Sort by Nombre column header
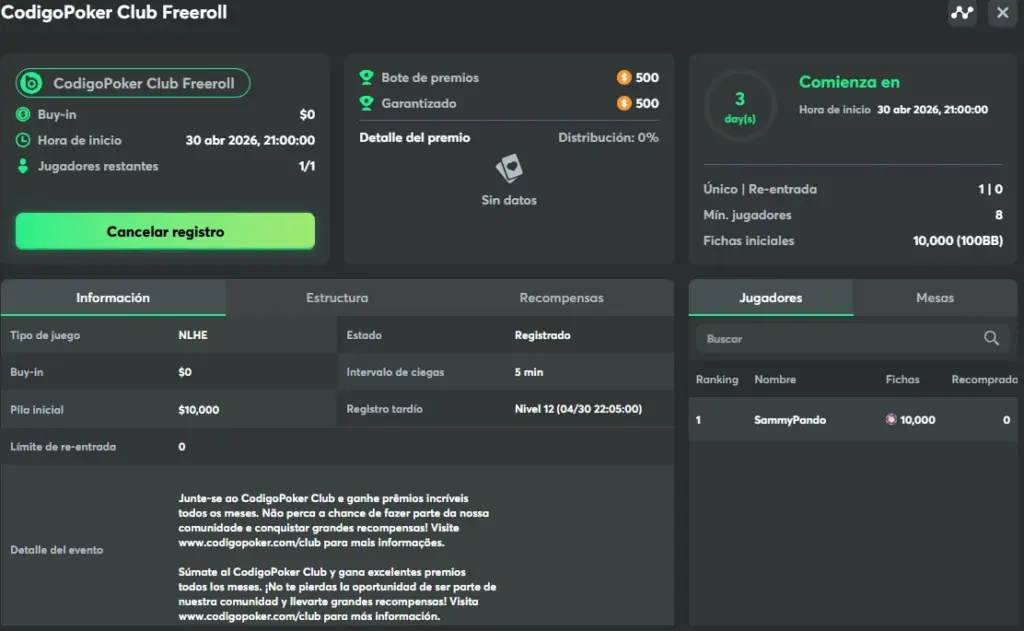The width and height of the screenshot is (1024, 631). coord(775,380)
